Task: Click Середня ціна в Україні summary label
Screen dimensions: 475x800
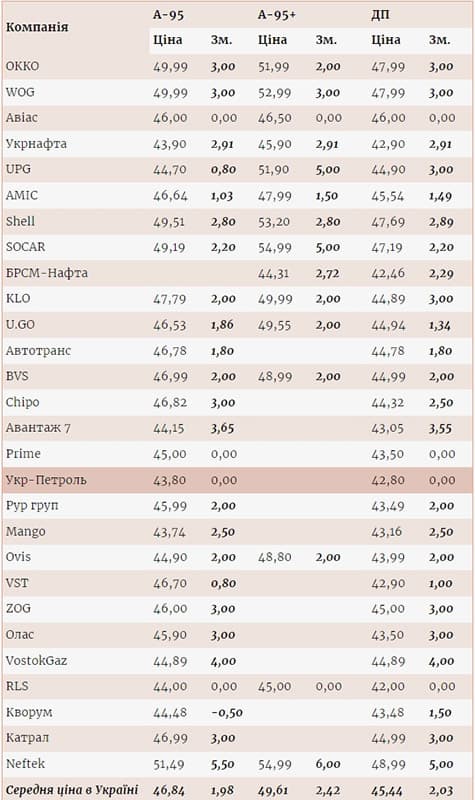Action: pos(72,790)
